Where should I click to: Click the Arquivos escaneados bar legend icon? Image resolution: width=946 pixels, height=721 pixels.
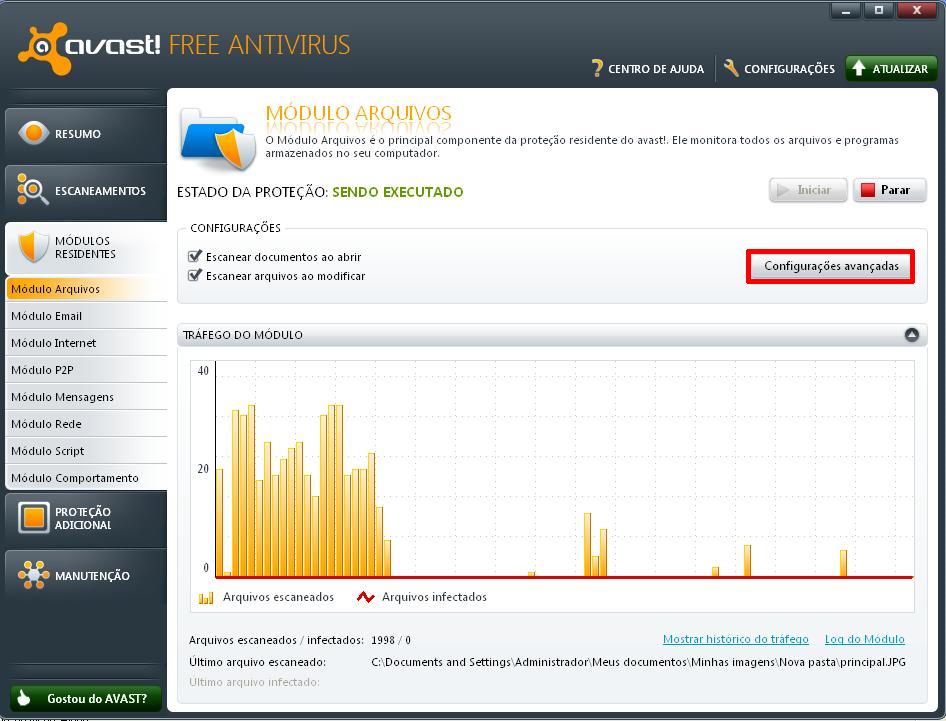coord(206,597)
